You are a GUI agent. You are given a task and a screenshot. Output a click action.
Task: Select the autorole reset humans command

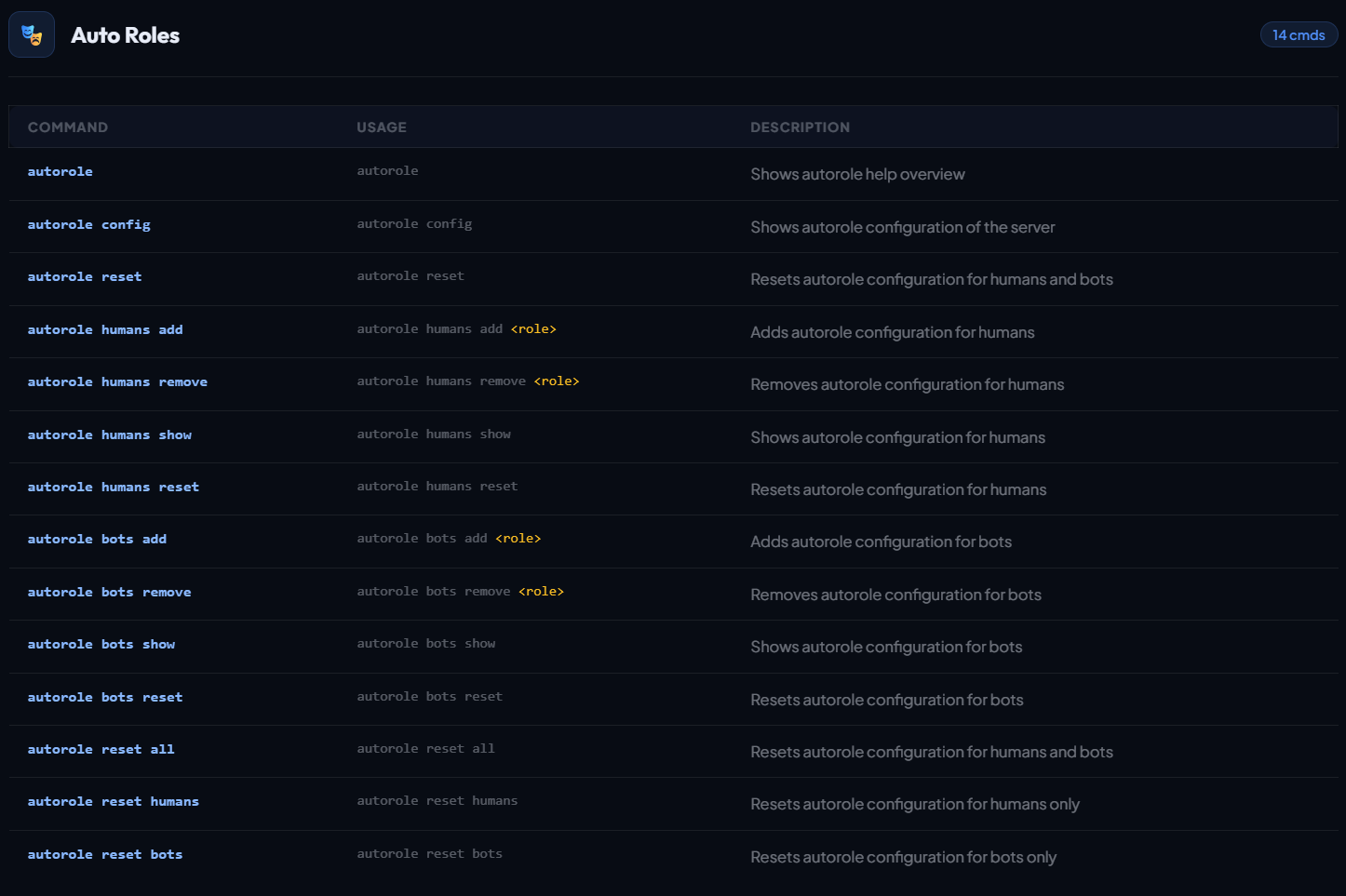pos(114,802)
